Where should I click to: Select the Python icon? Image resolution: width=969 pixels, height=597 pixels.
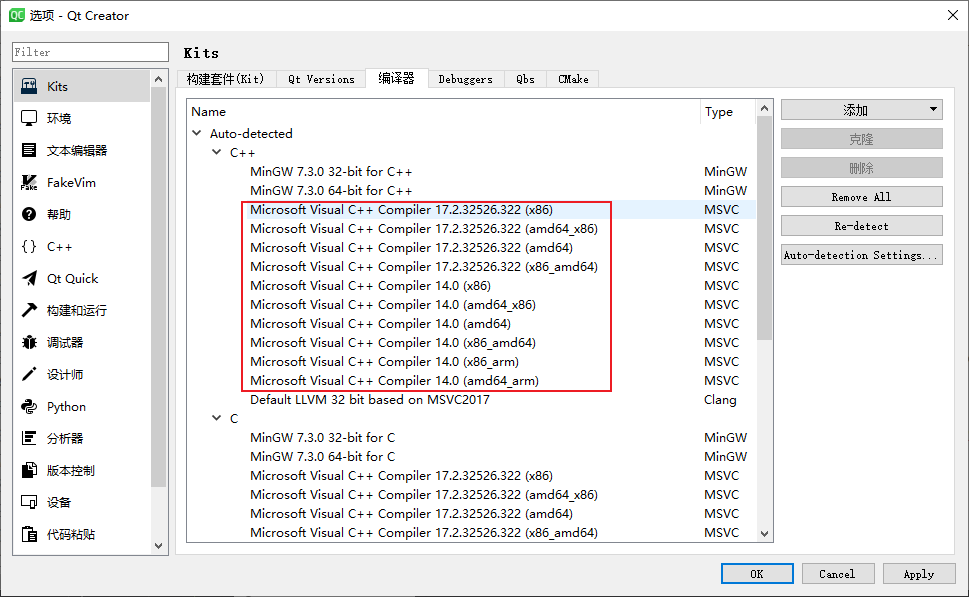pos(29,407)
